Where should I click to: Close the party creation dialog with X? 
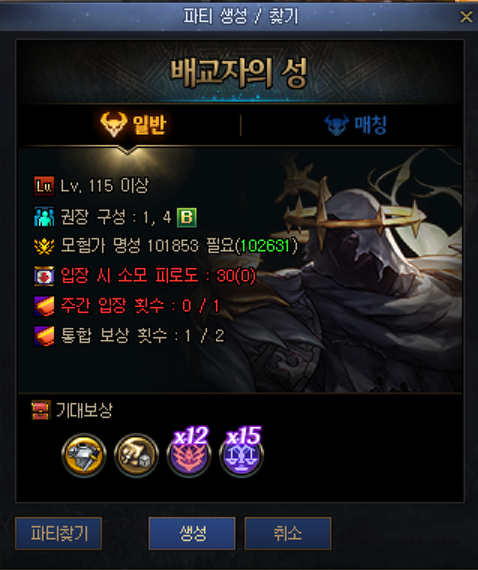pyautogui.click(x=466, y=16)
